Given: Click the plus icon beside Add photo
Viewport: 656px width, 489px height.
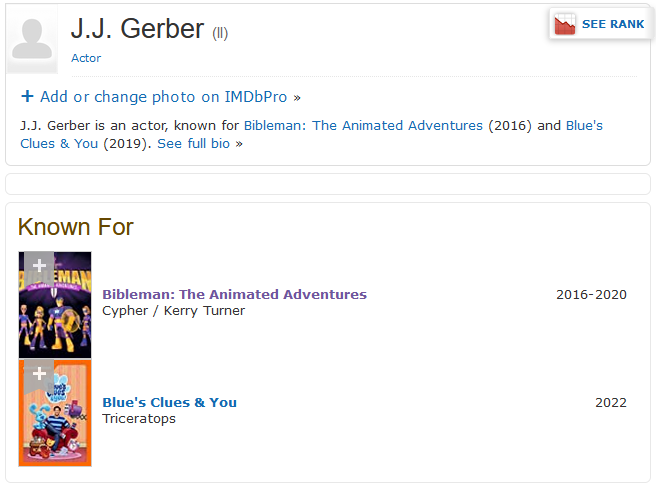Looking at the screenshot, I should [27, 97].
